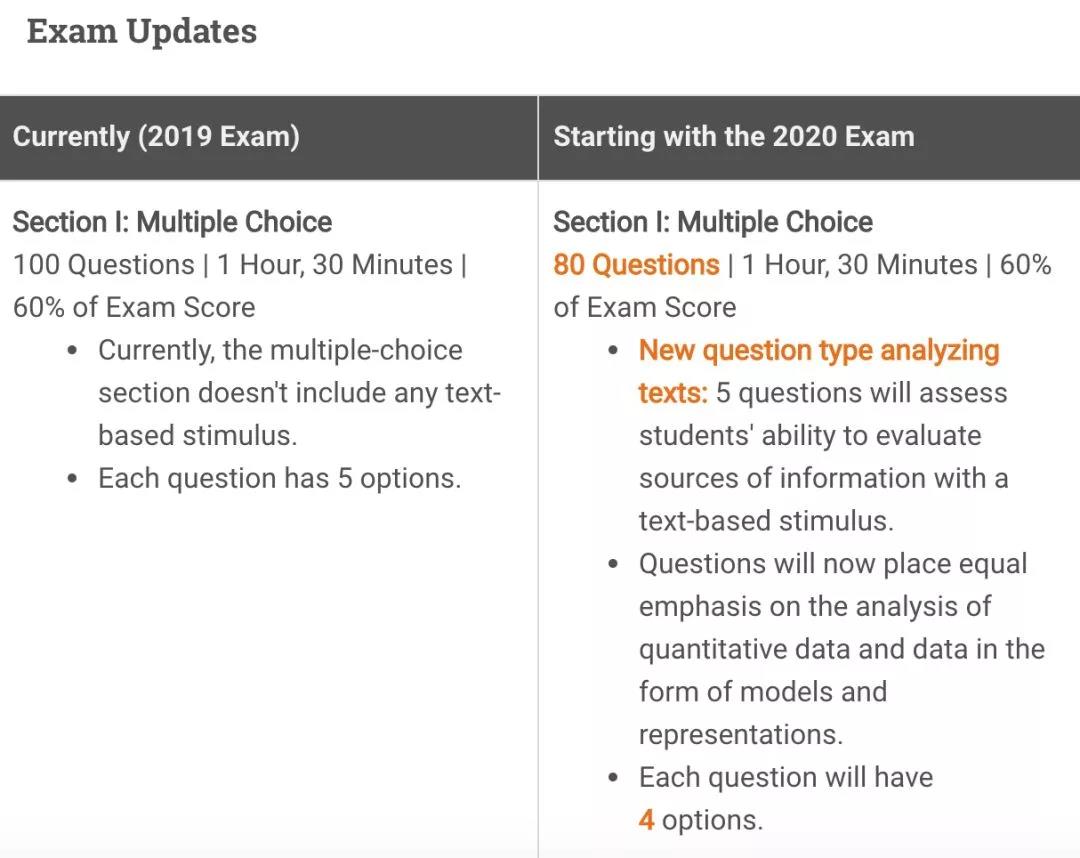
Task: Click the bullet dot before New question type
Action: [613, 350]
